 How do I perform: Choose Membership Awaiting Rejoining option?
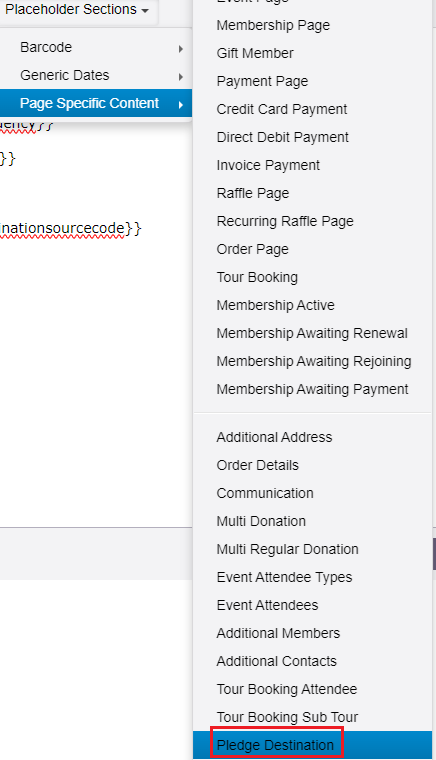(x=312, y=362)
